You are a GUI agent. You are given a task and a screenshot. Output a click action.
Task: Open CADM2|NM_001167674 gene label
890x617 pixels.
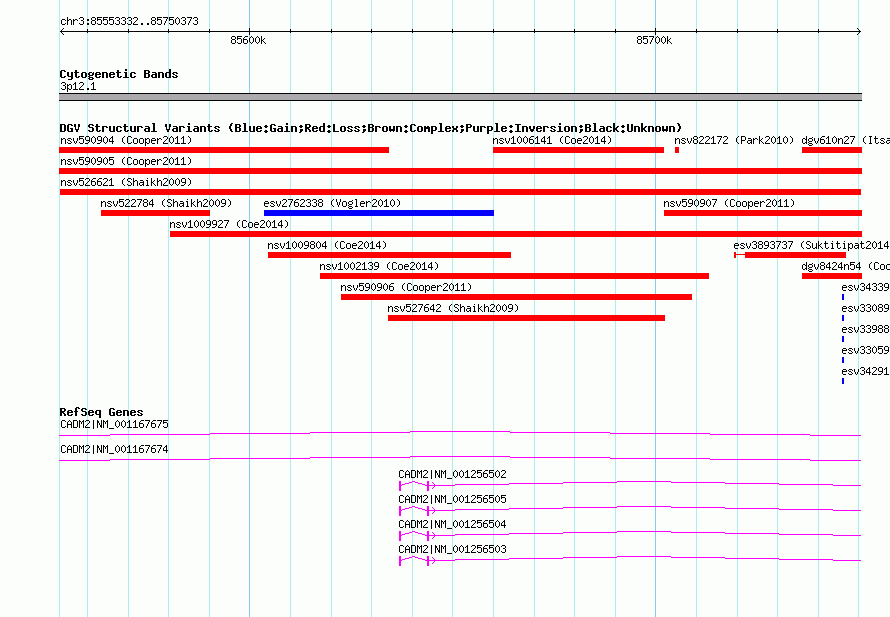pyautogui.click(x=114, y=449)
